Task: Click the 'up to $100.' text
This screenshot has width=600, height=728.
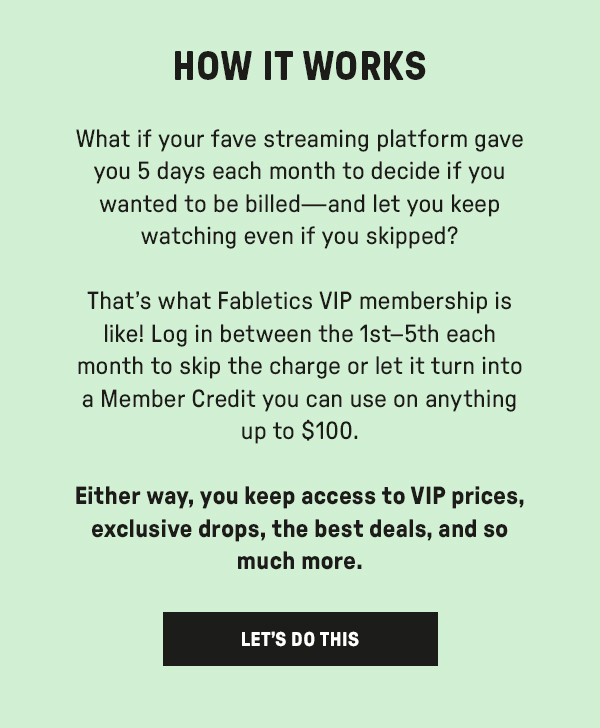Action: coord(300,431)
